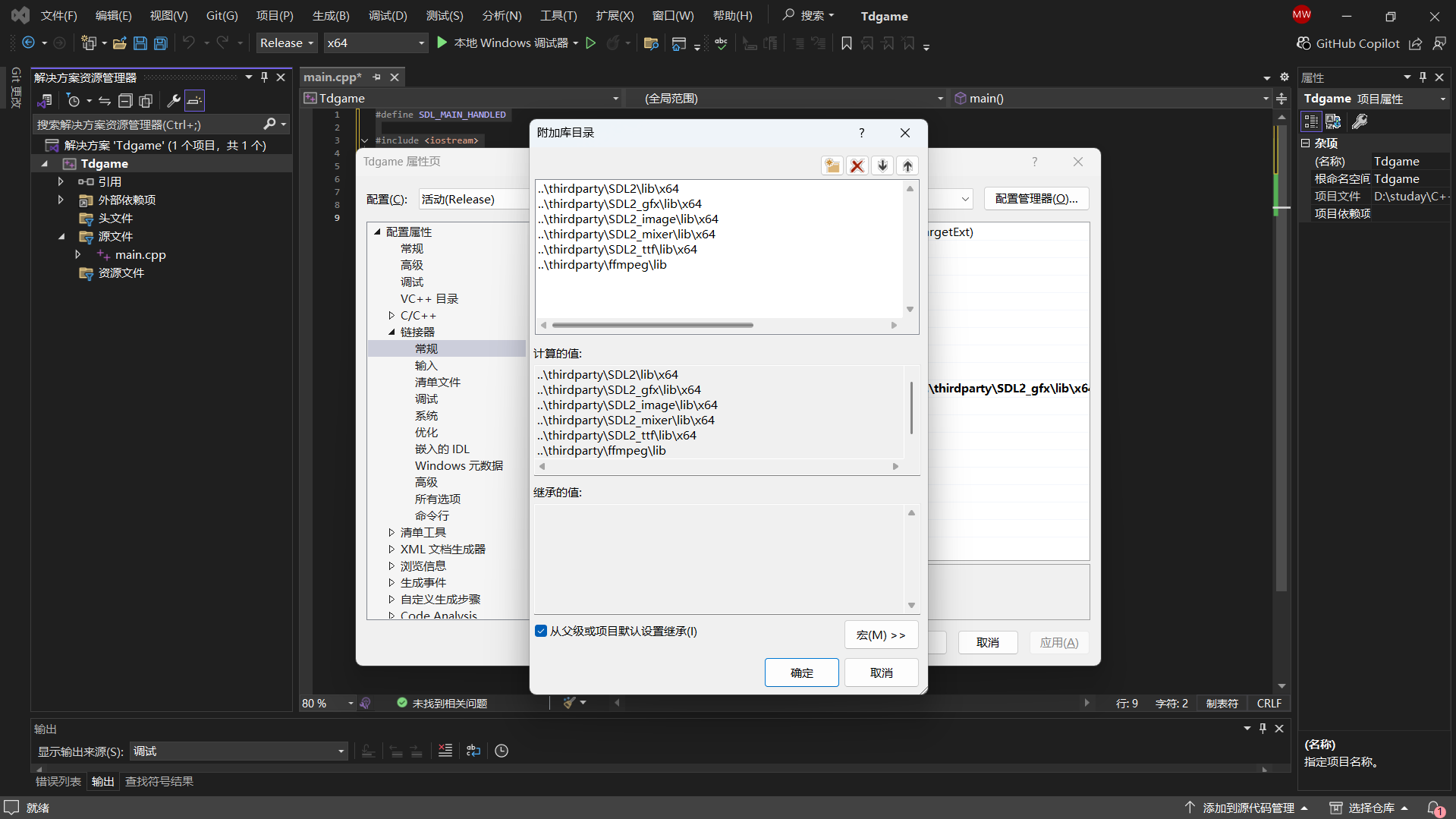Open the Release configuration dropdown
Viewport: 1456px width, 819px height.
point(287,43)
